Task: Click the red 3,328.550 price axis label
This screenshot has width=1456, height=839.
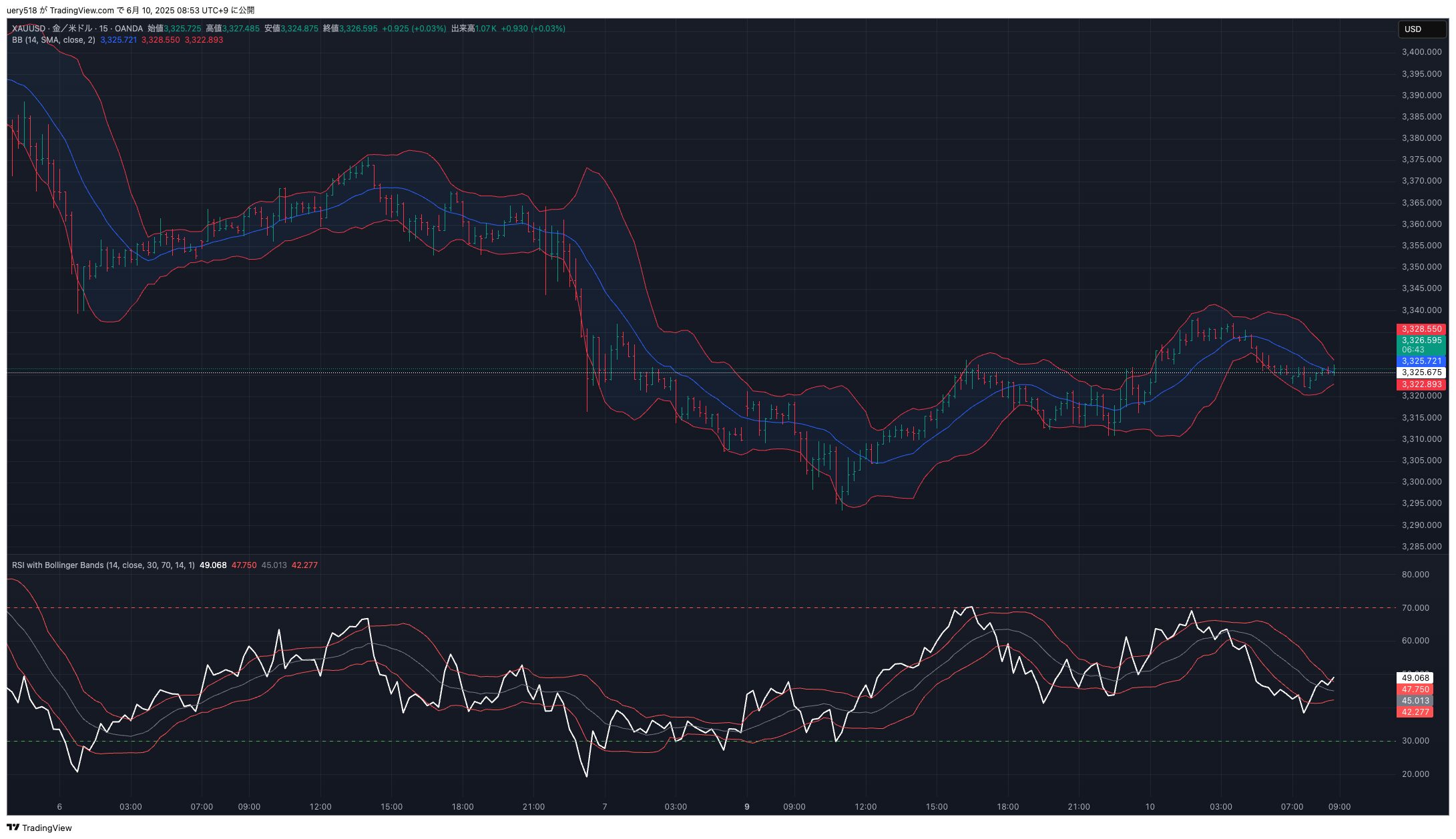Action: [1421, 329]
